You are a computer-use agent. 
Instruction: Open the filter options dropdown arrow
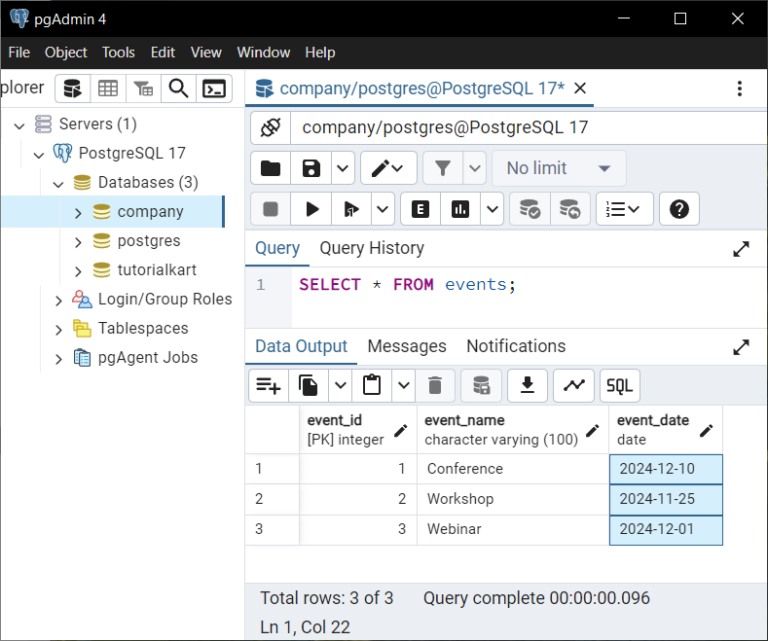[x=474, y=168]
